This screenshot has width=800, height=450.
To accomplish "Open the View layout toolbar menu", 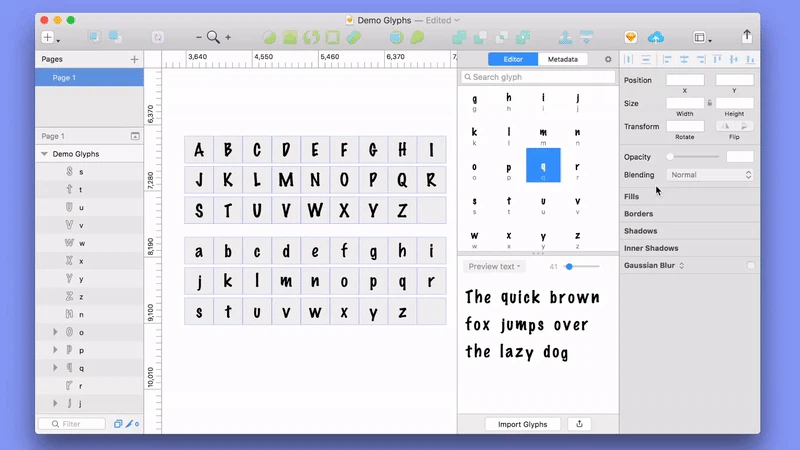I will point(702,37).
